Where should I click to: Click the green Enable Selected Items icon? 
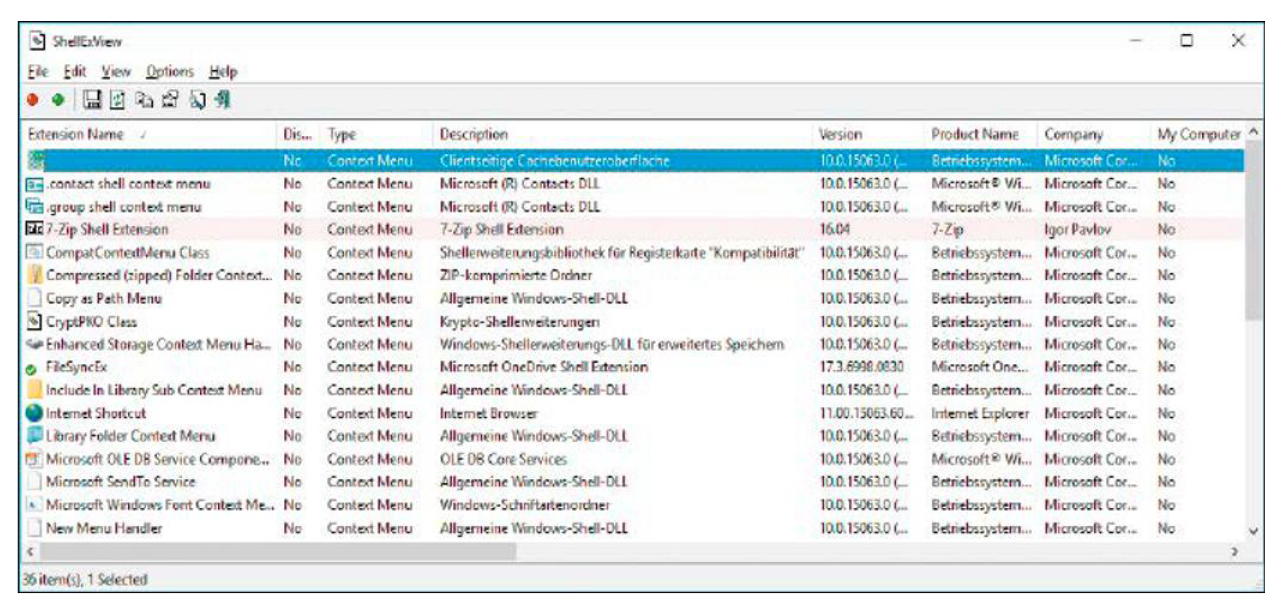(x=58, y=100)
